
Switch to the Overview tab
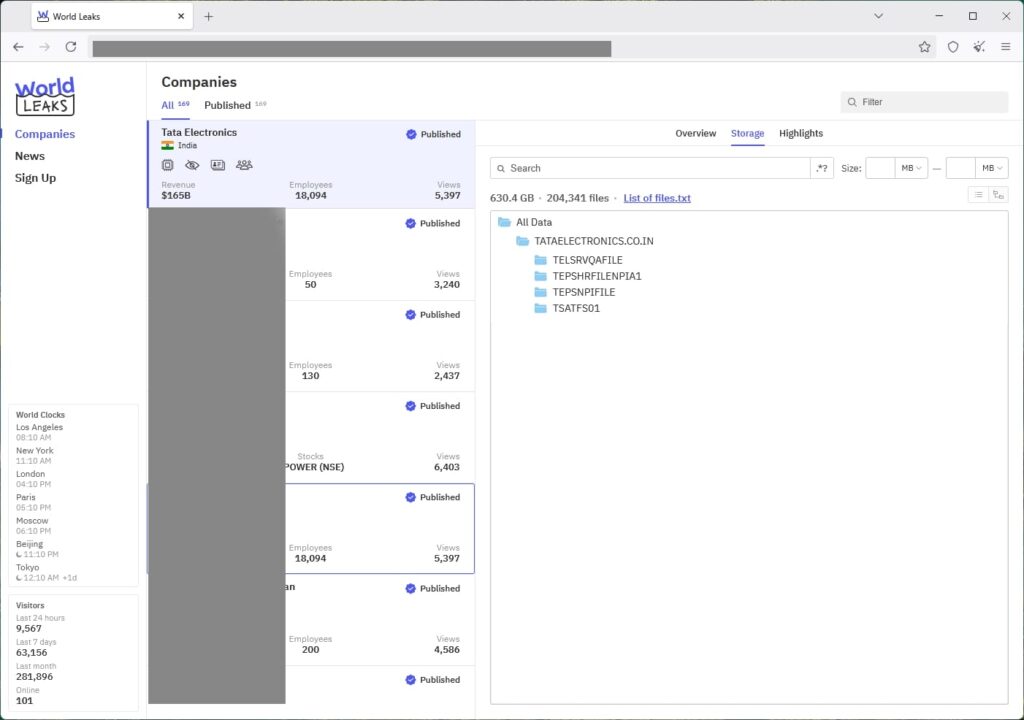tap(696, 133)
